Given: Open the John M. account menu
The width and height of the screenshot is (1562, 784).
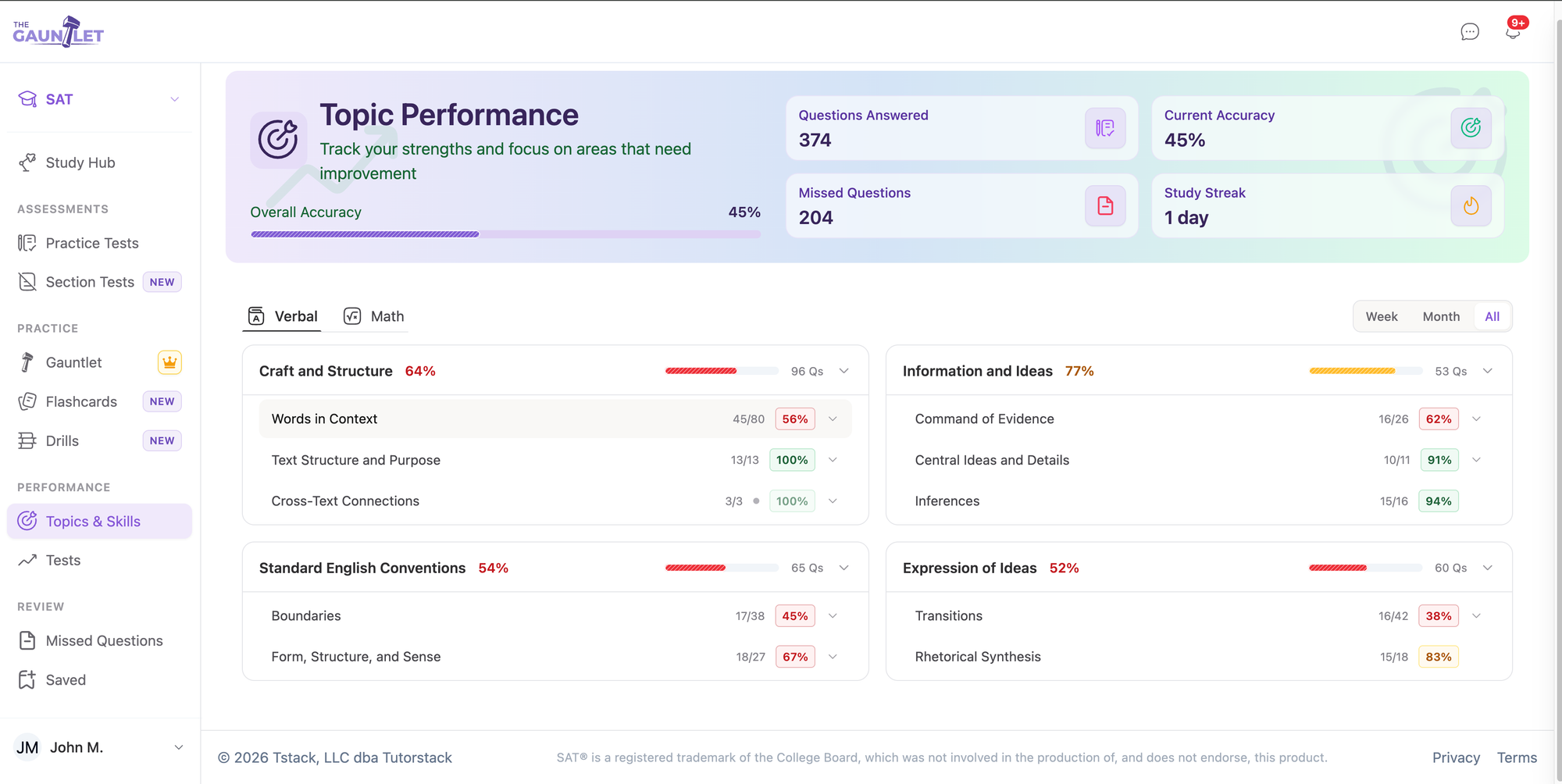Looking at the screenshot, I should pyautogui.click(x=99, y=747).
